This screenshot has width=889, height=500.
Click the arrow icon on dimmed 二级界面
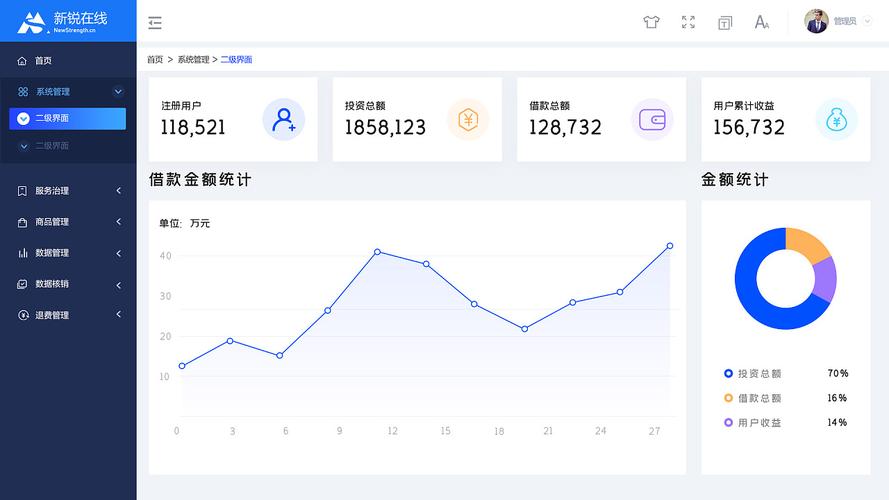tap(24, 146)
